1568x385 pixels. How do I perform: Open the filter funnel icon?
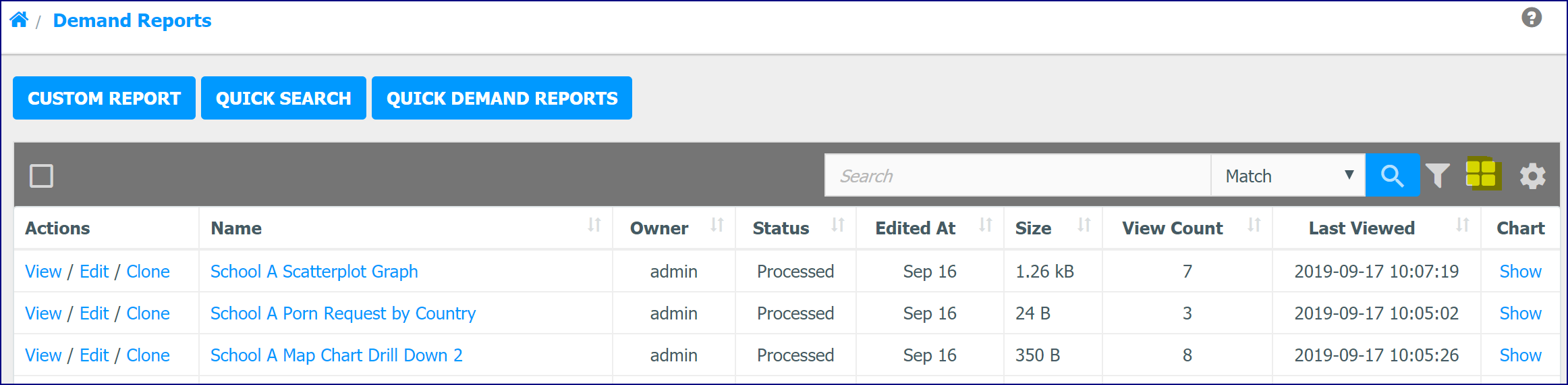pyautogui.click(x=1437, y=176)
